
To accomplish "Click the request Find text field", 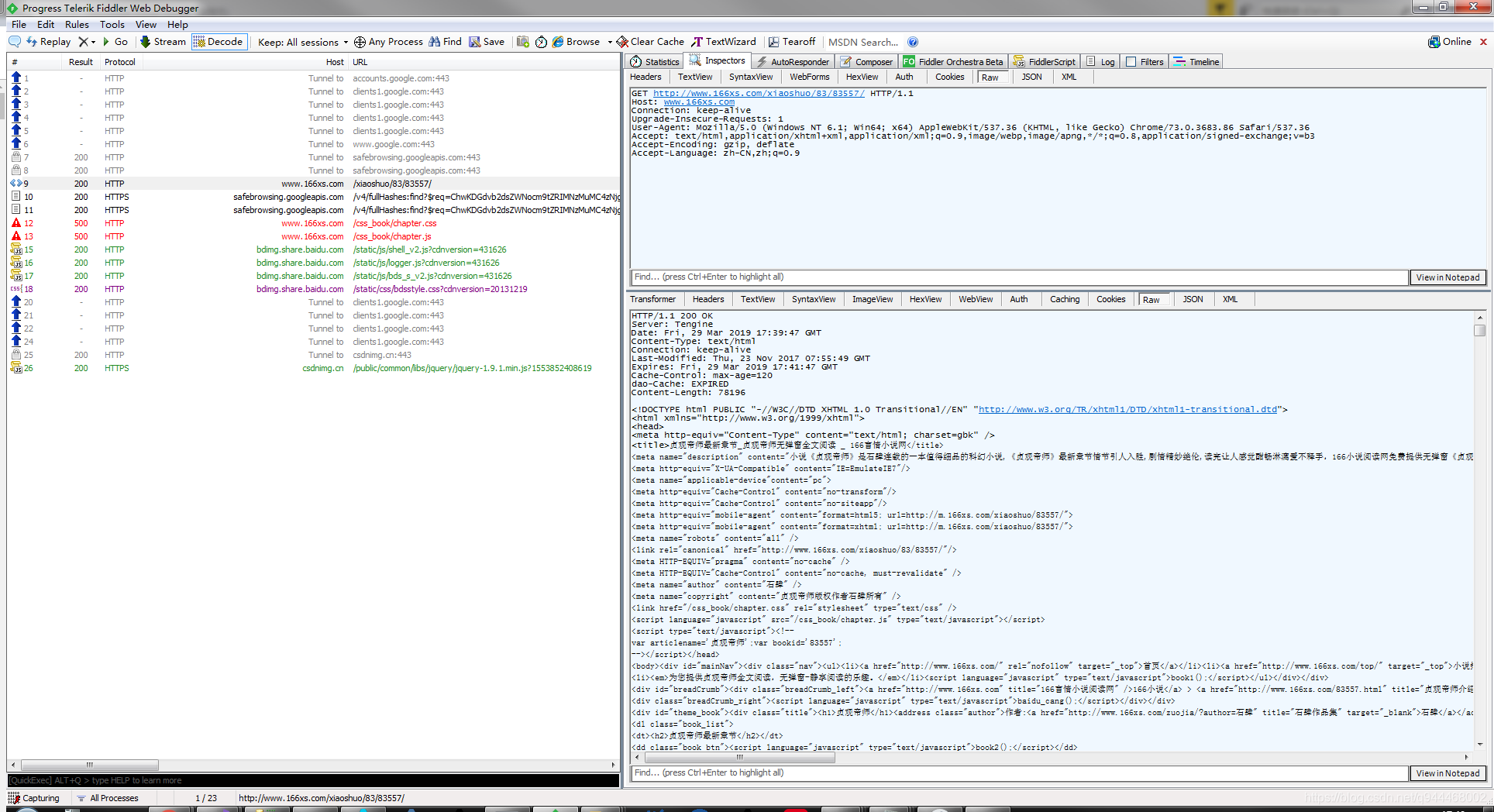I will [1019, 277].
